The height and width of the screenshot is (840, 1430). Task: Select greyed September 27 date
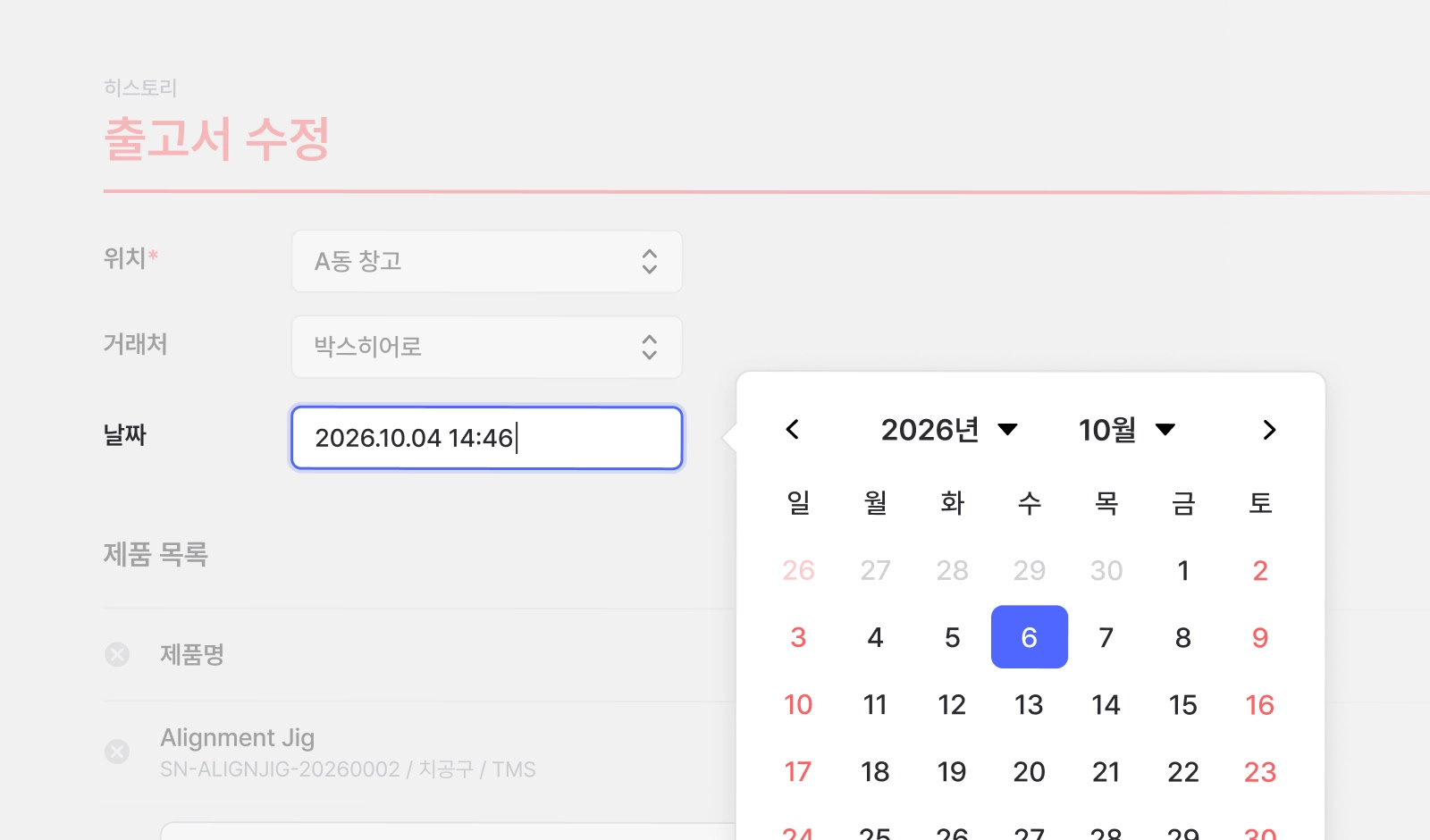point(875,570)
